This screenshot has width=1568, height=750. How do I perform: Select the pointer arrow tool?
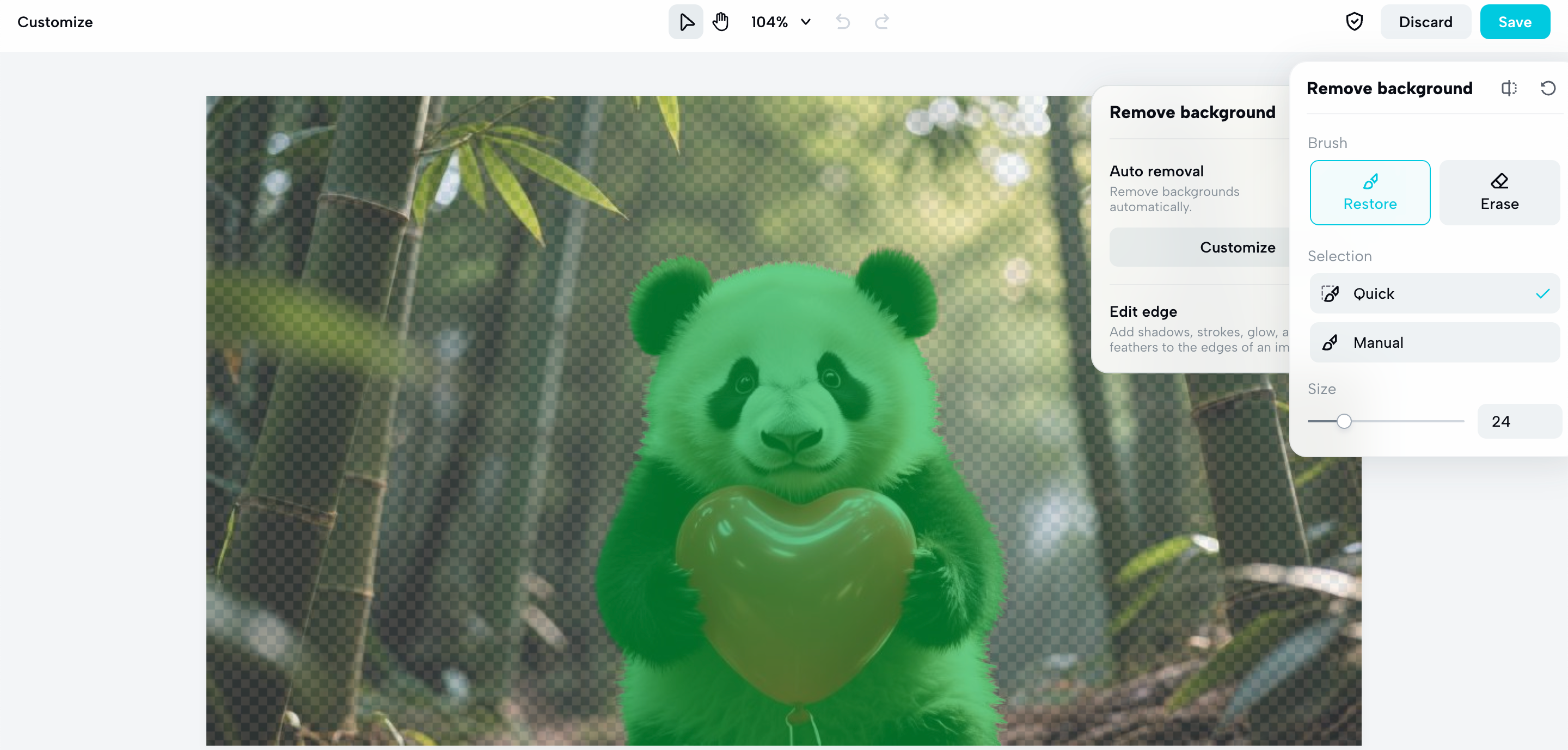pyautogui.click(x=685, y=22)
